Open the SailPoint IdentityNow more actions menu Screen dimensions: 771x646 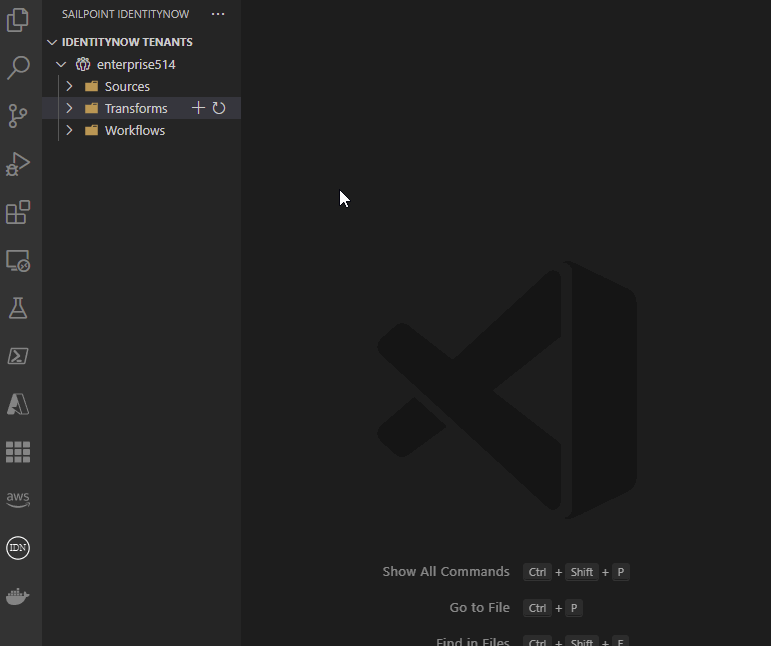click(x=218, y=14)
